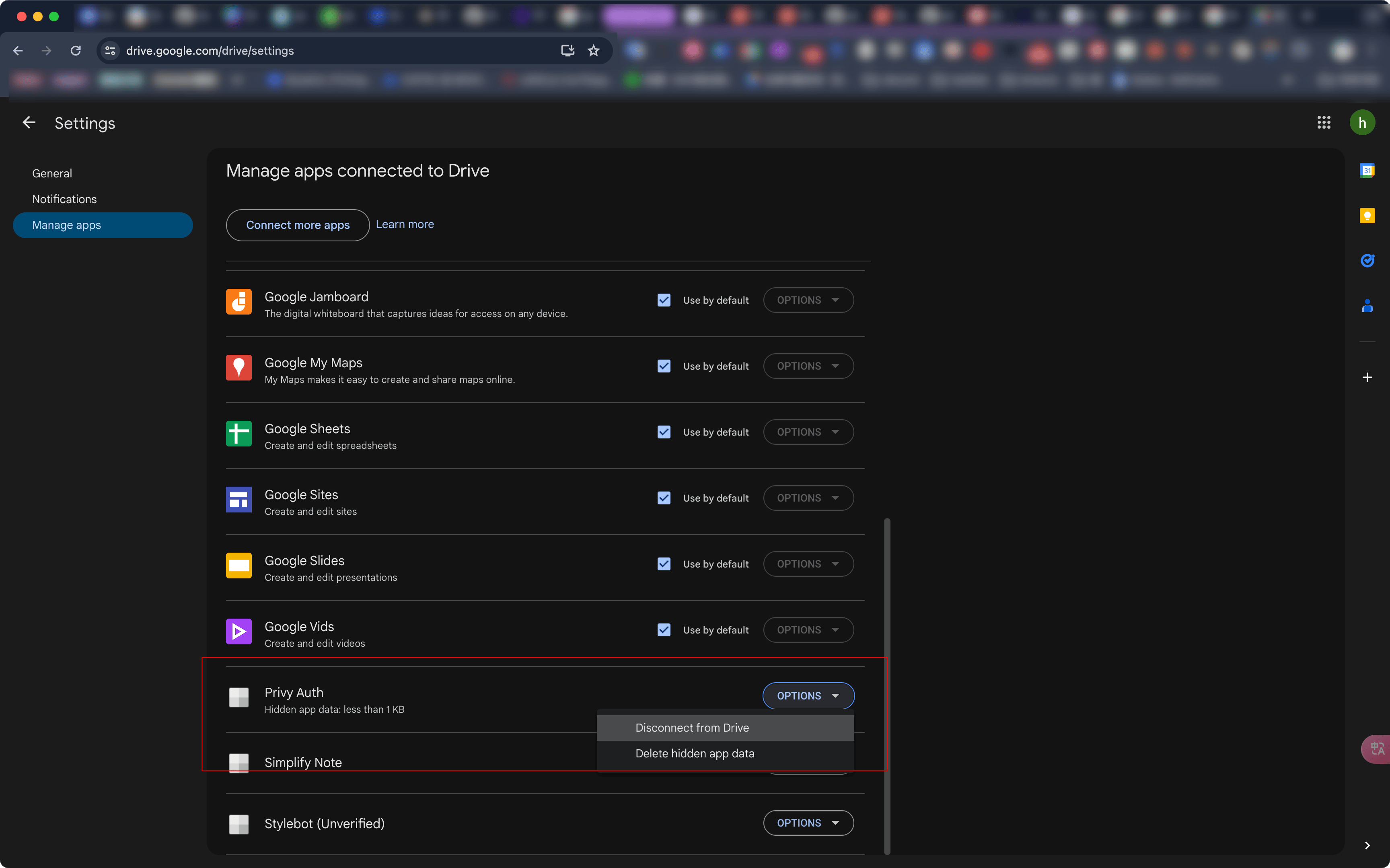This screenshot has width=1390, height=868.
Task: Select Delete hidden app data menu item
Action: (x=726, y=753)
